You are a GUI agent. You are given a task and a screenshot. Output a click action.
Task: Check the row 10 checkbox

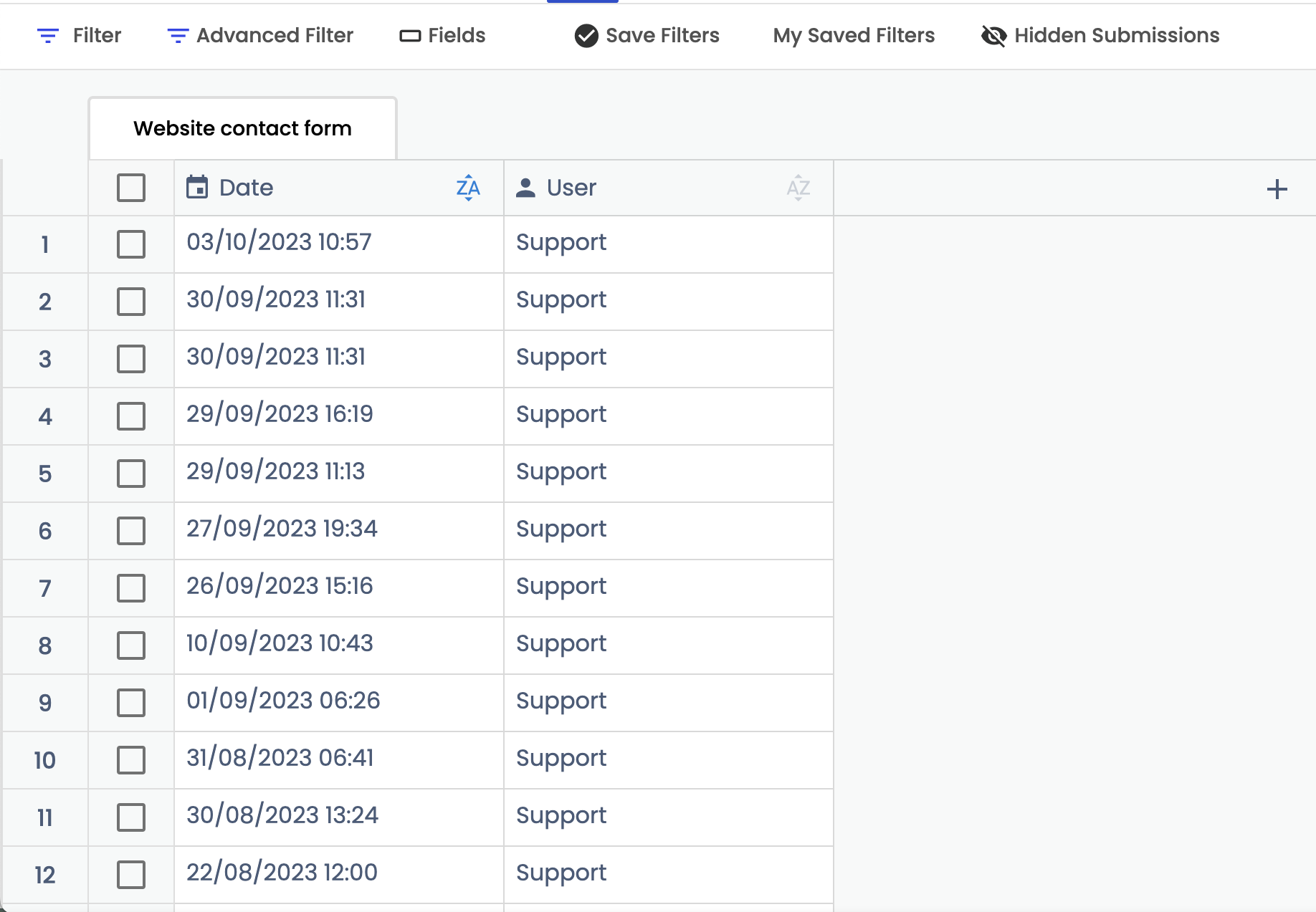pos(131,760)
